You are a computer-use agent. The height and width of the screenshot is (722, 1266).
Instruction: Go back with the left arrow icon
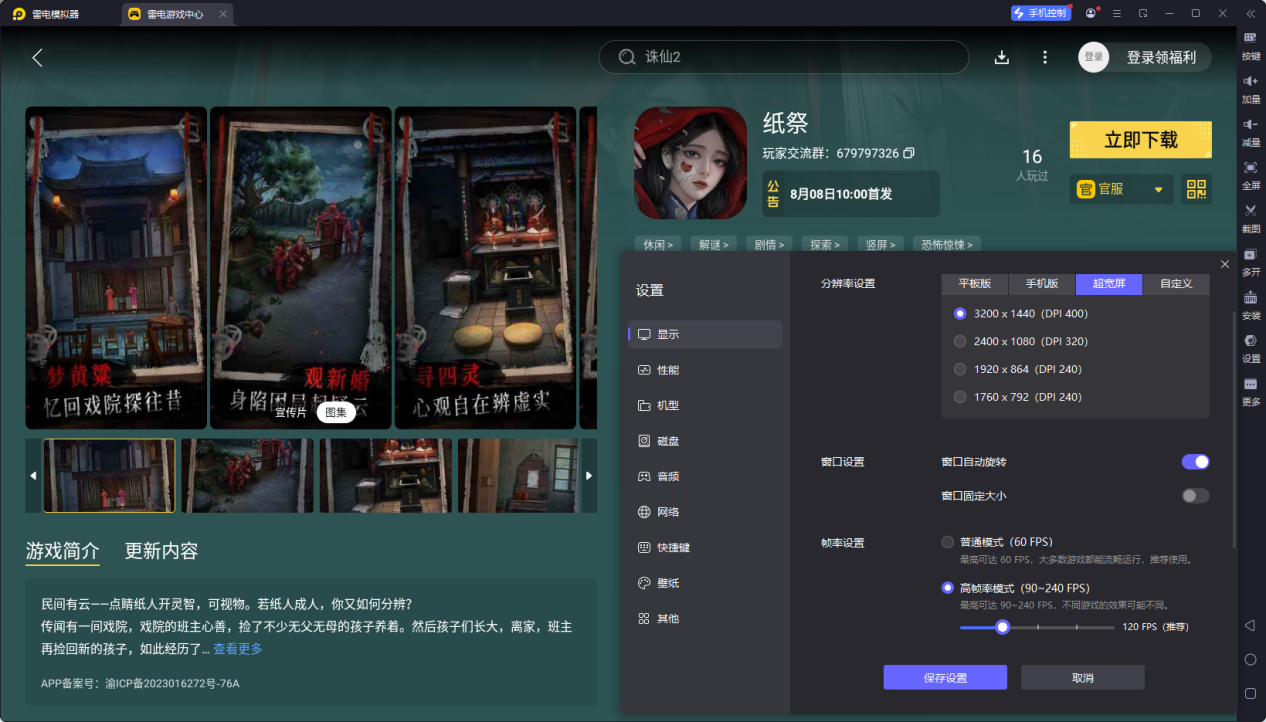click(x=37, y=58)
